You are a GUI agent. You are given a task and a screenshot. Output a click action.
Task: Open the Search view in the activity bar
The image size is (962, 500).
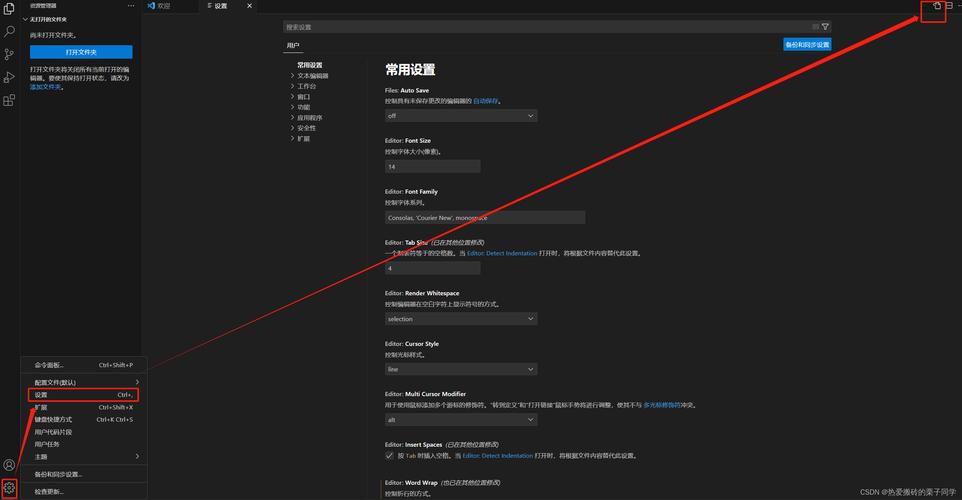[9, 31]
